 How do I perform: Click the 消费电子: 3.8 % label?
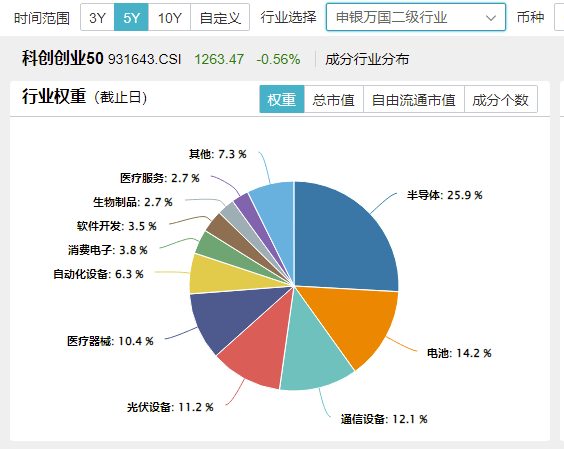pos(108,250)
